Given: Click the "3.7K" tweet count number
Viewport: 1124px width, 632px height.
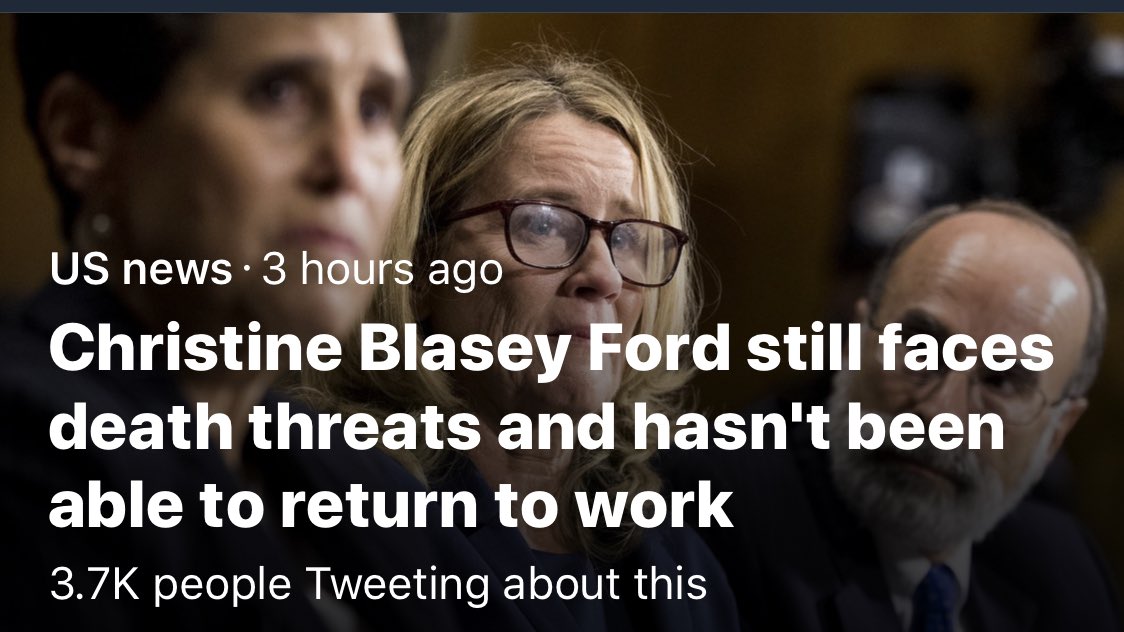Looking at the screenshot, I should [x=94, y=583].
